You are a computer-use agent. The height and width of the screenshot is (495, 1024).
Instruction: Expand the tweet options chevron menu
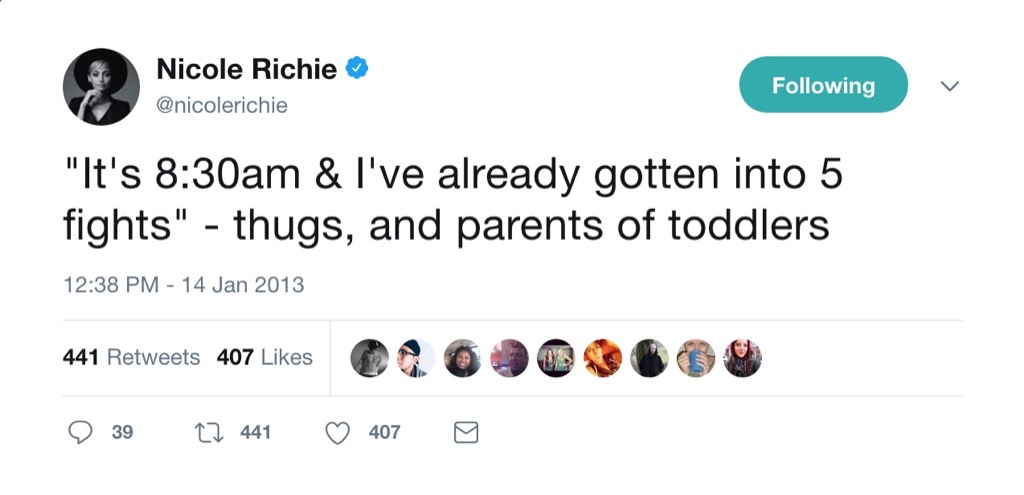click(x=949, y=87)
